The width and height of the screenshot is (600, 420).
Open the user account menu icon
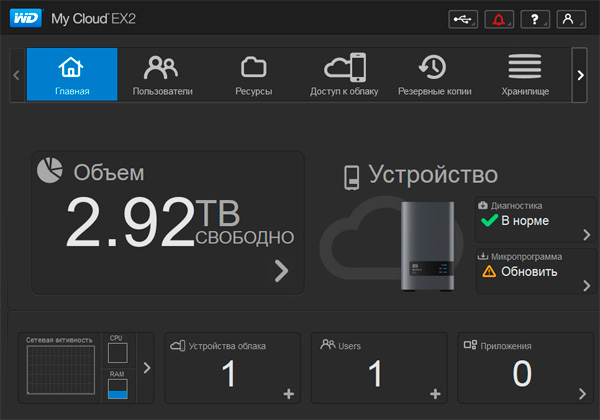[x=570, y=19]
